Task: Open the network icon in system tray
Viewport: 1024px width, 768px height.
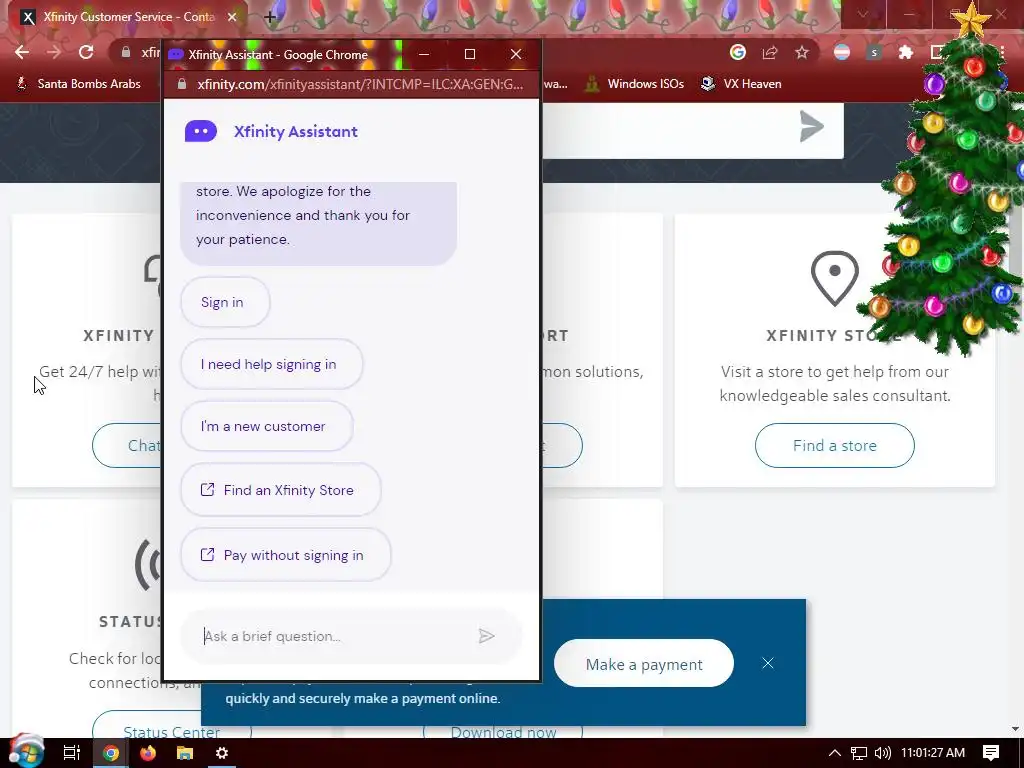Action: tap(859, 753)
